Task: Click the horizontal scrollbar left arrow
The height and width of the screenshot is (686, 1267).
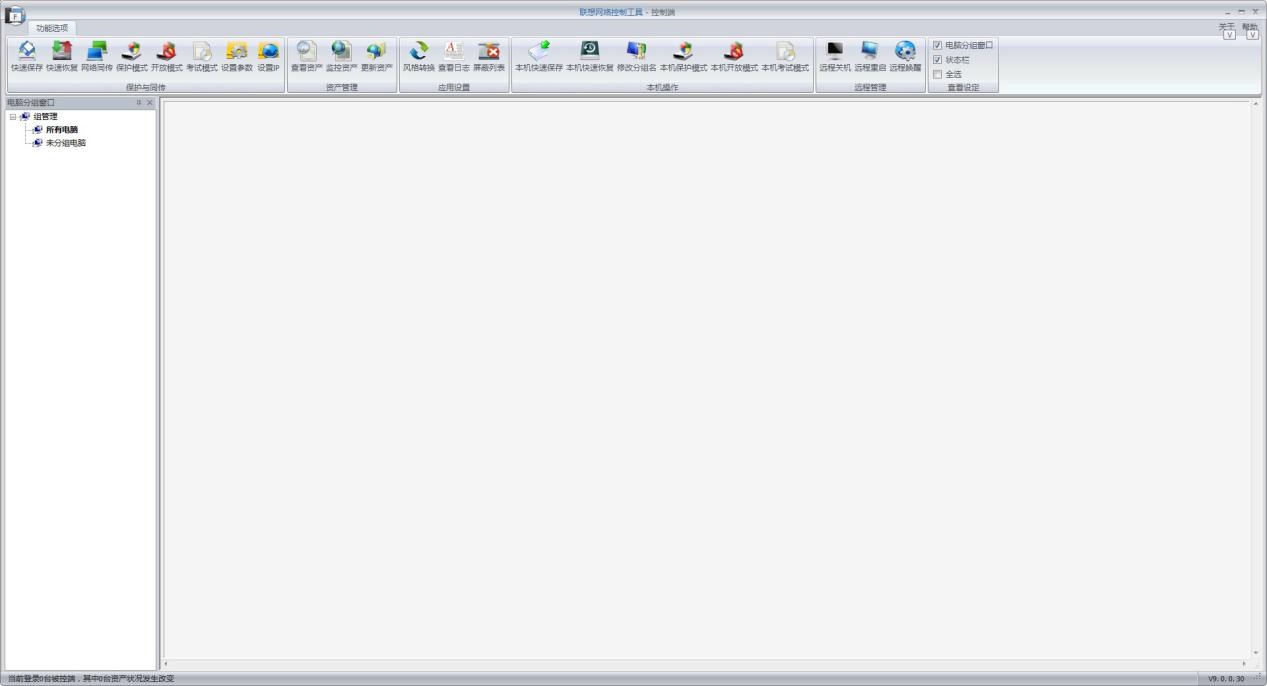Action: (x=166, y=664)
